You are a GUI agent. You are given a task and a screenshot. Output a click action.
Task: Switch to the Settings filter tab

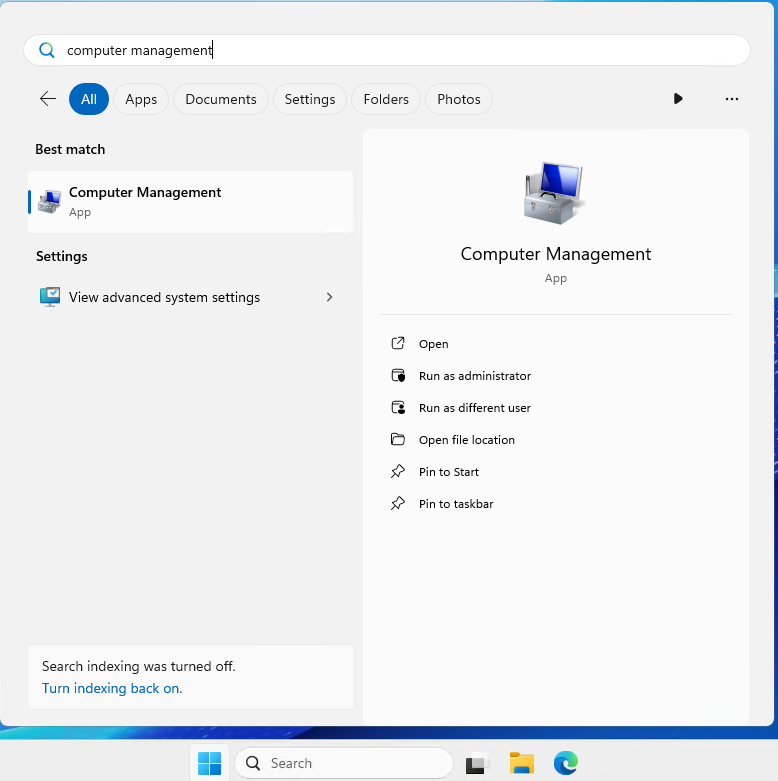(x=310, y=99)
